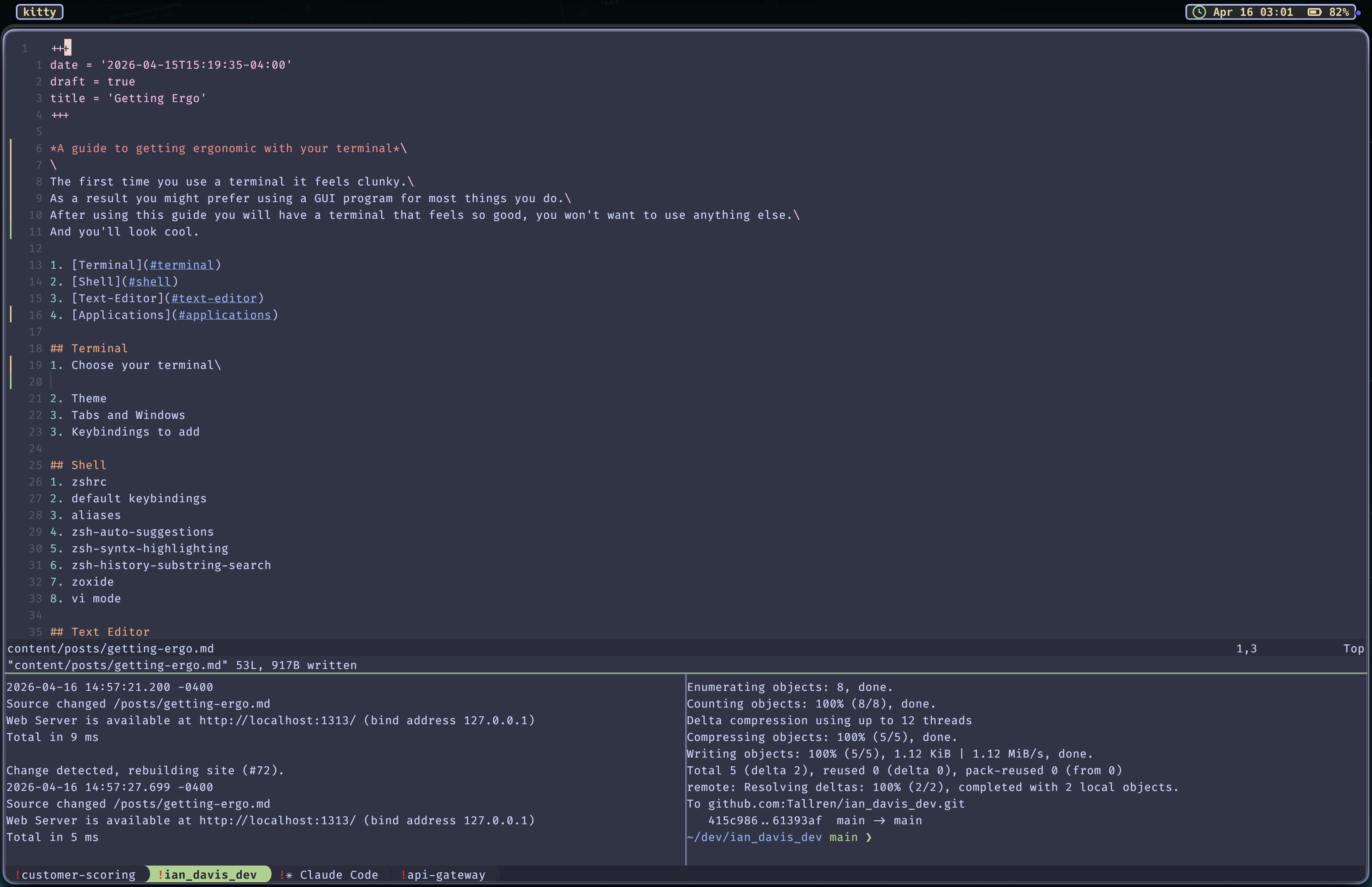Click the 'Top' scroll indicator in status line
The image size is (1372, 887).
point(1354,648)
